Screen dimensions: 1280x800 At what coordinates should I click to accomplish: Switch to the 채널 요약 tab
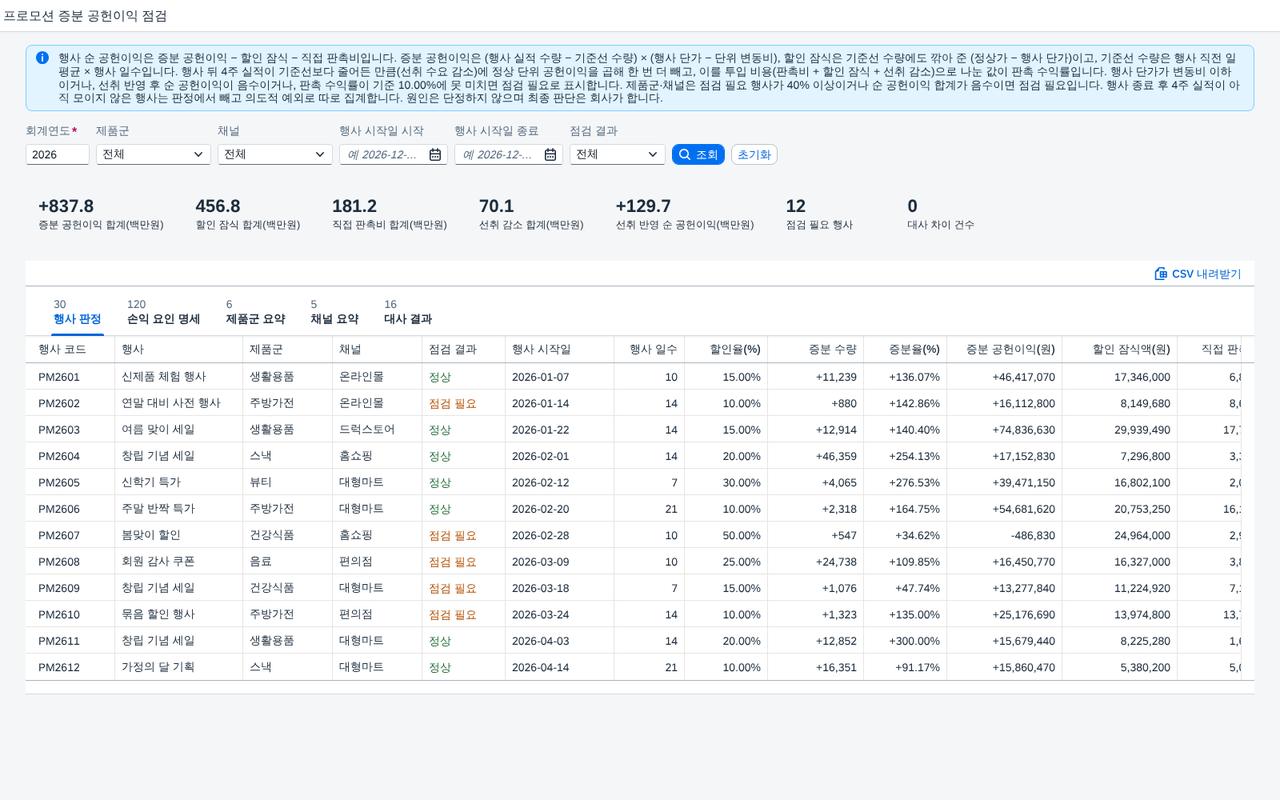point(334,312)
